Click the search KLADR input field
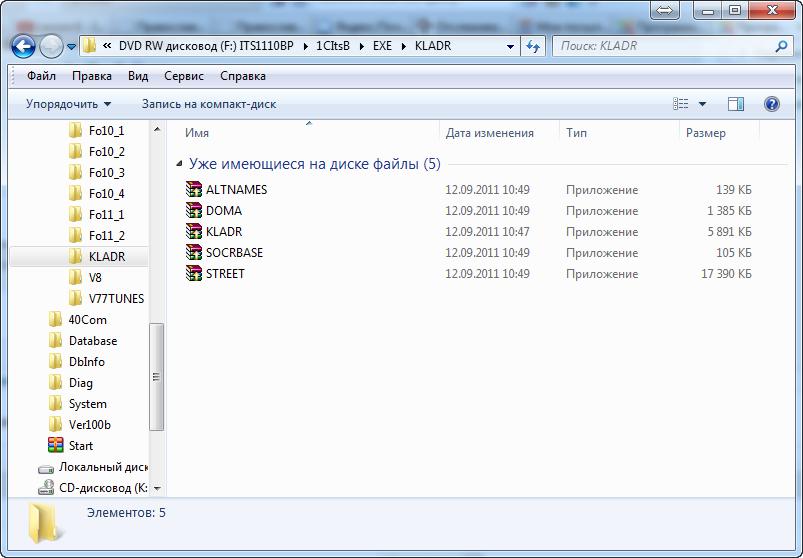 pyautogui.click(x=665, y=46)
